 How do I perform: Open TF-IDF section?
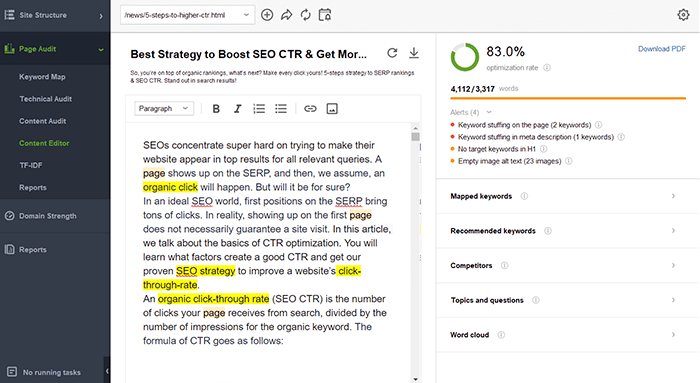tap(30, 165)
